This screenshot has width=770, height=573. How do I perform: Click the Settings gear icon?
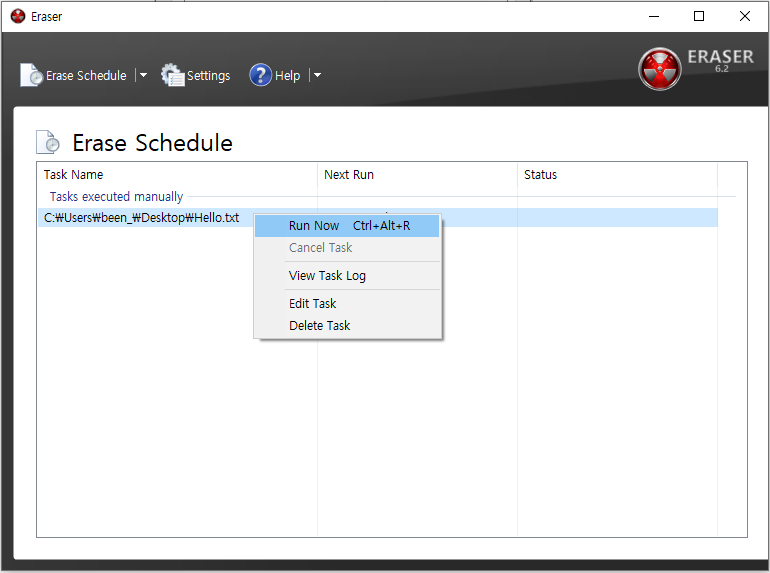tap(173, 75)
